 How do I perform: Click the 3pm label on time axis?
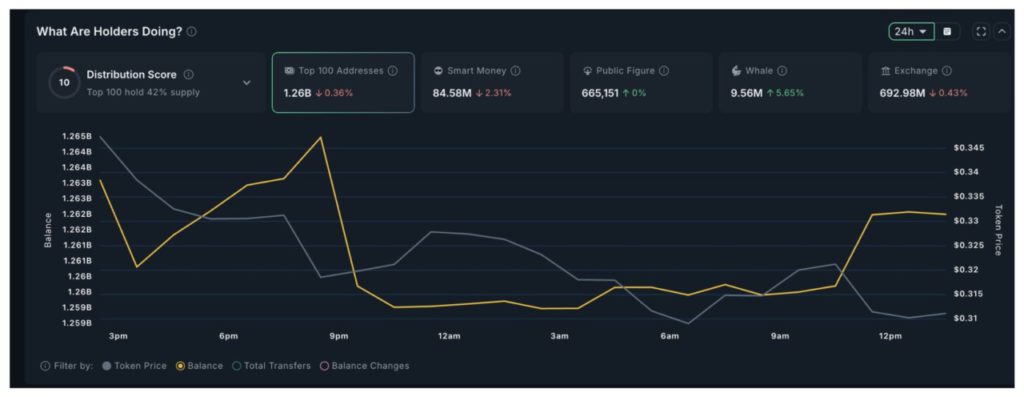pyautogui.click(x=118, y=336)
